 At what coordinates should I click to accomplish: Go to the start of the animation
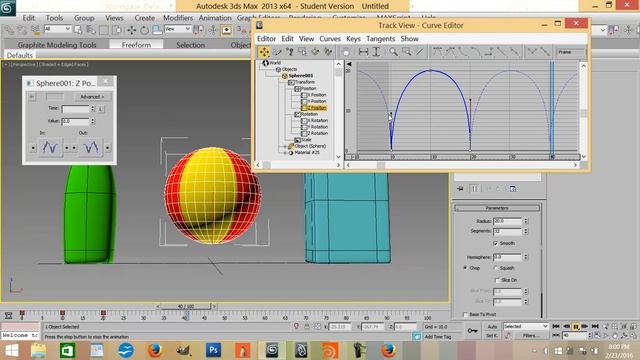click(x=556, y=326)
